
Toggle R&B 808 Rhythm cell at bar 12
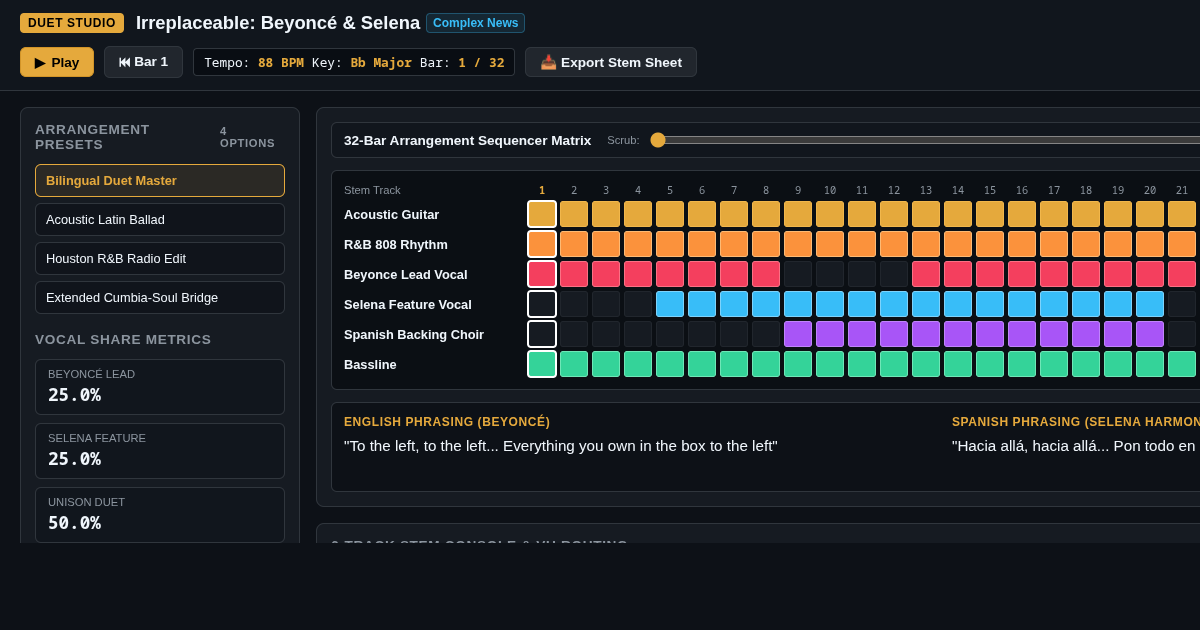pos(894,244)
